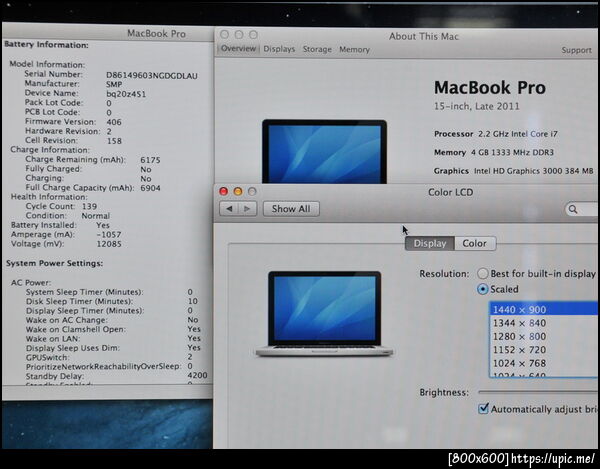The image size is (600, 469).
Task: Click the serial number D86149603NGDGDLAU
Action: [x=152, y=76]
